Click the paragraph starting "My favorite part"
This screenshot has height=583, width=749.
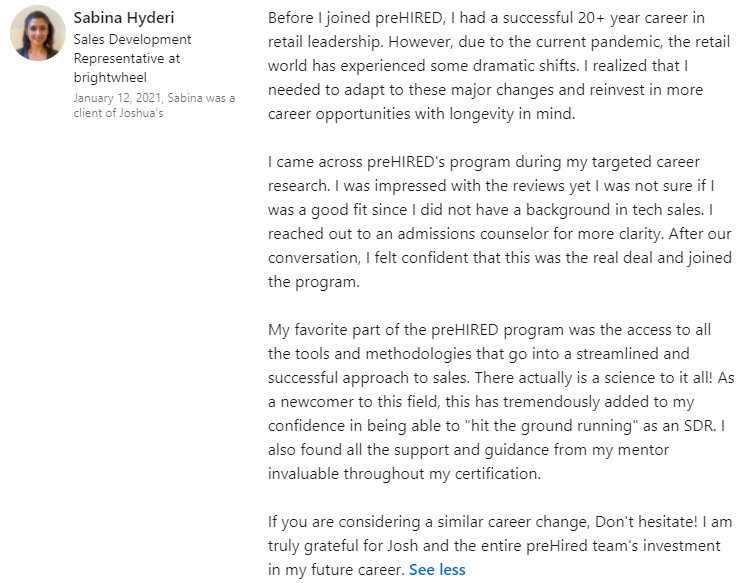pos(500,401)
